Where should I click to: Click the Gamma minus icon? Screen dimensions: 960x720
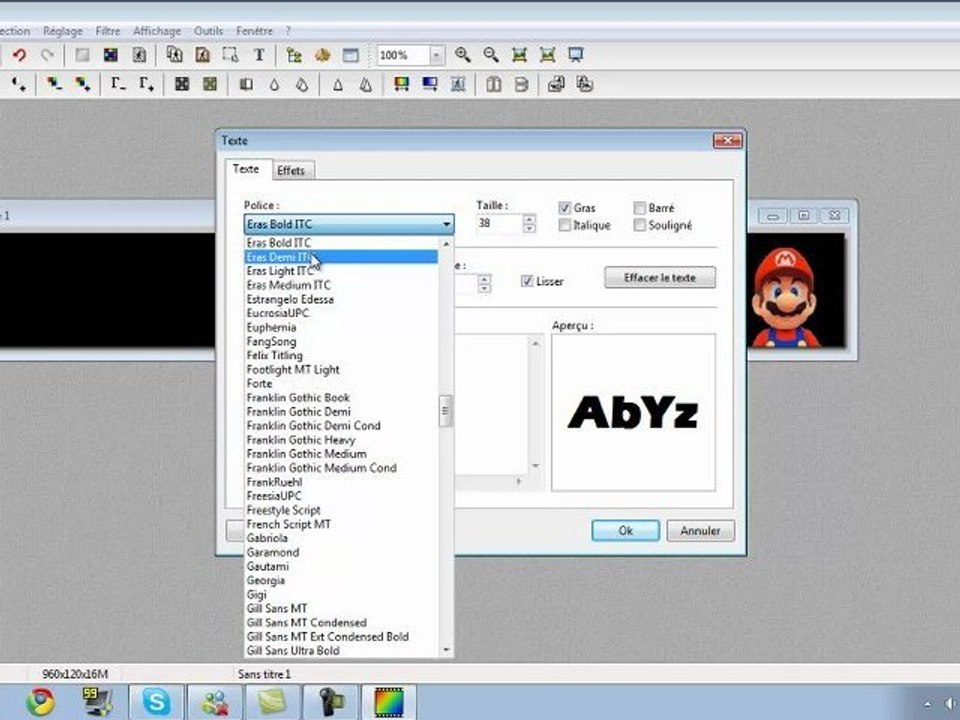pos(118,84)
